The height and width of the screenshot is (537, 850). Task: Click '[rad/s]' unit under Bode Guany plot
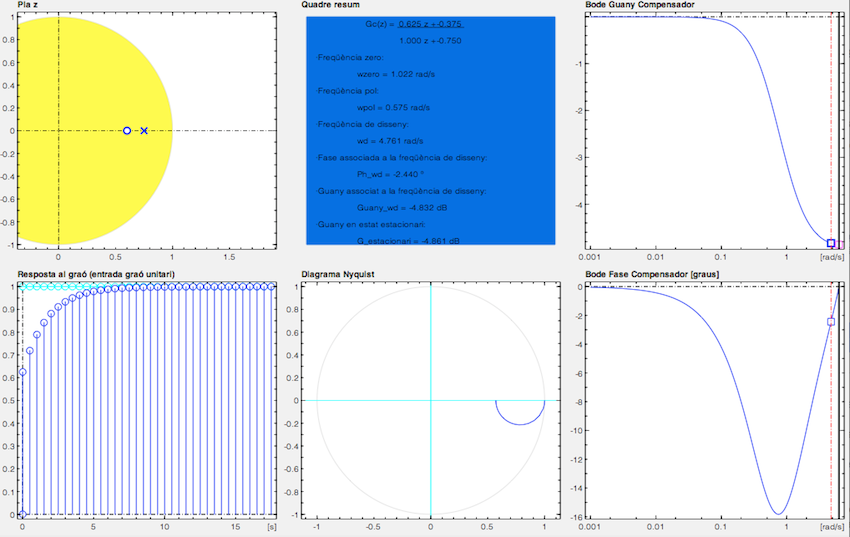832,257
